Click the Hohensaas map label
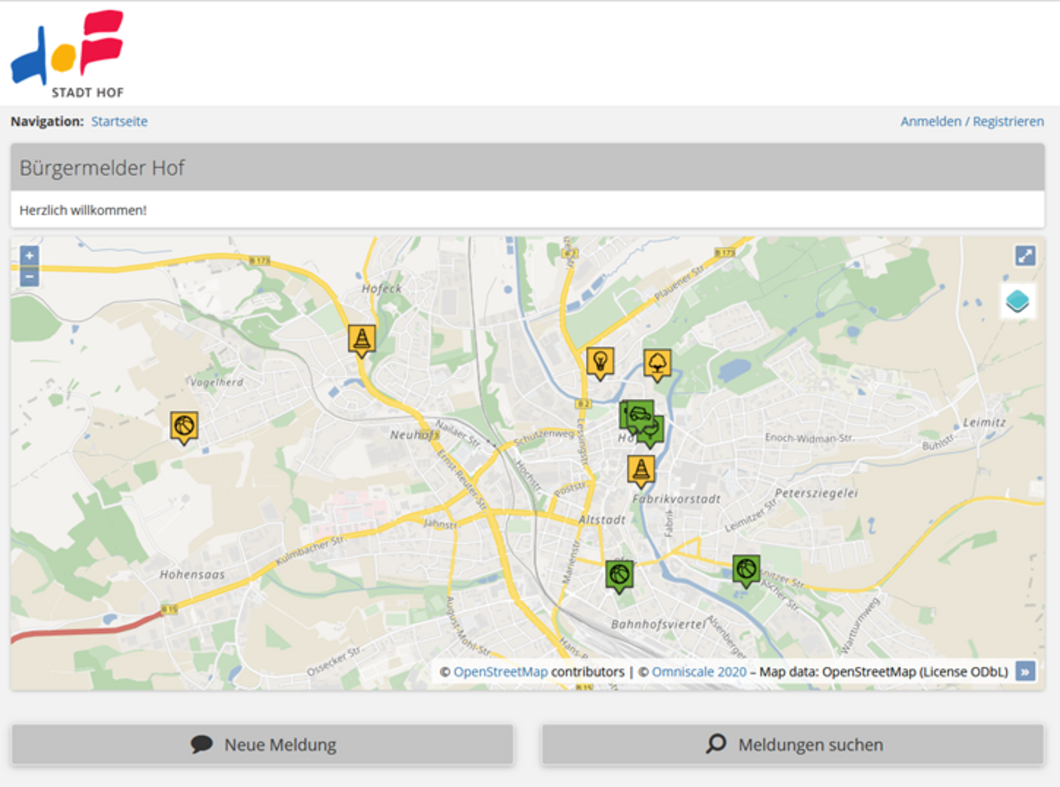Viewport: 1060px width, 787px height. (192, 575)
